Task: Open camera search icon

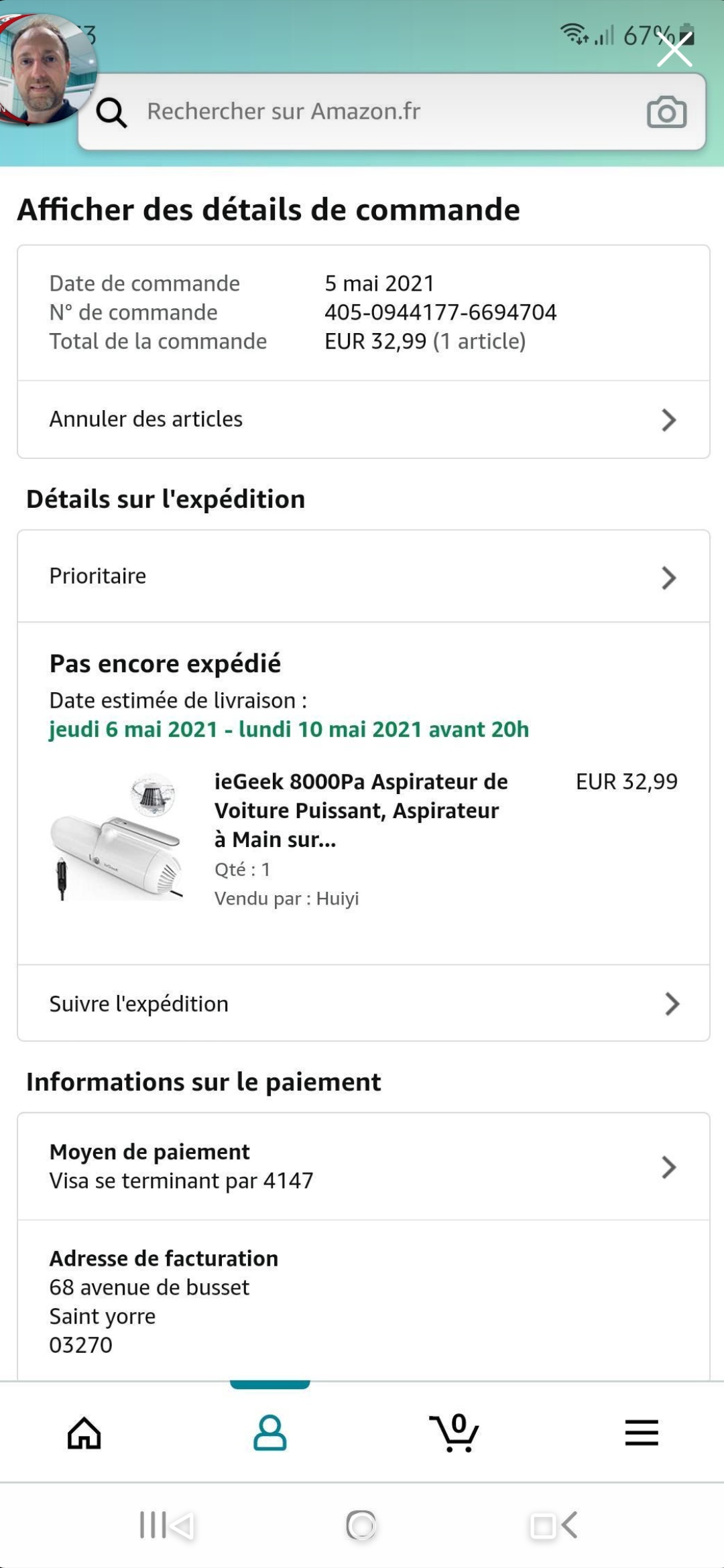Action: (x=666, y=112)
